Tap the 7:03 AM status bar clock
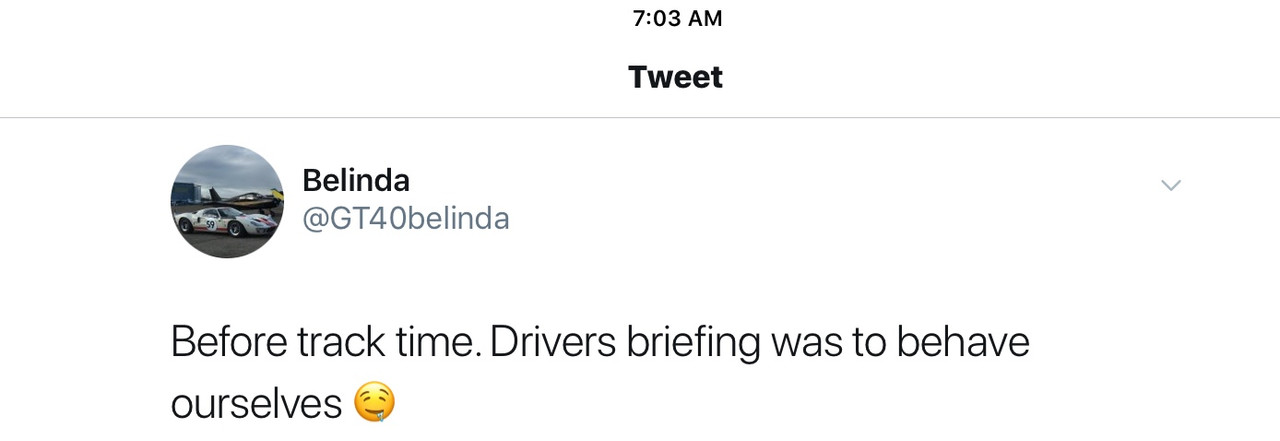Image resolution: width=1280 pixels, height=441 pixels. (x=677, y=18)
